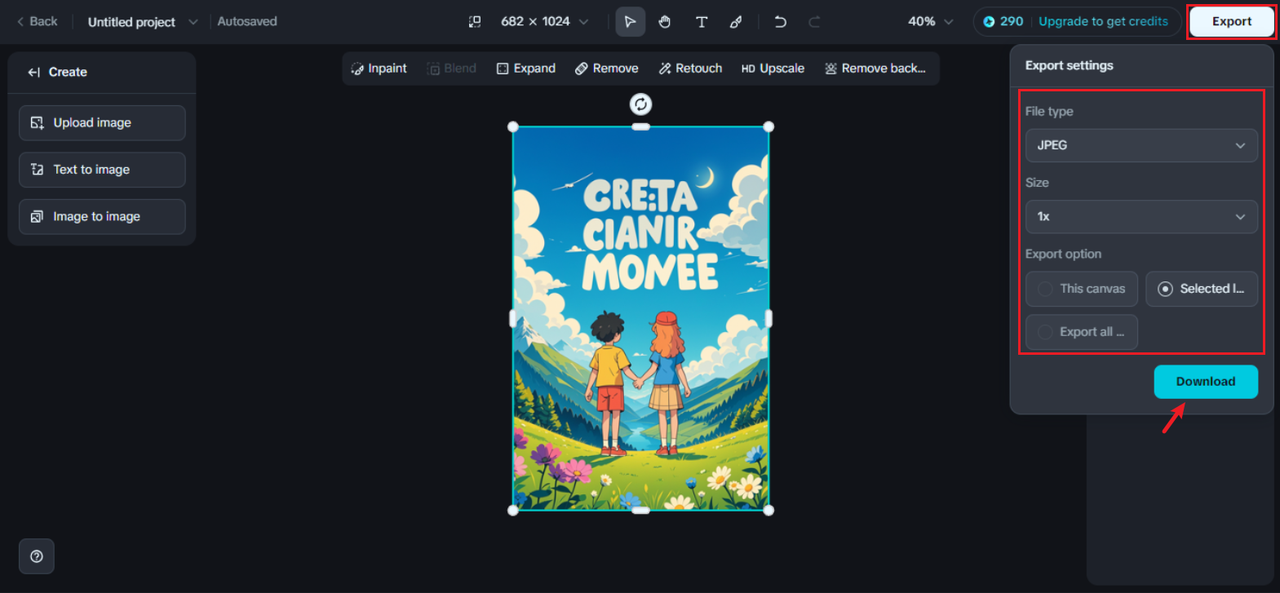Open the File type JPEG dropdown
Viewport: 1280px width, 593px height.
pyautogui.click(x=1141, y=145)
